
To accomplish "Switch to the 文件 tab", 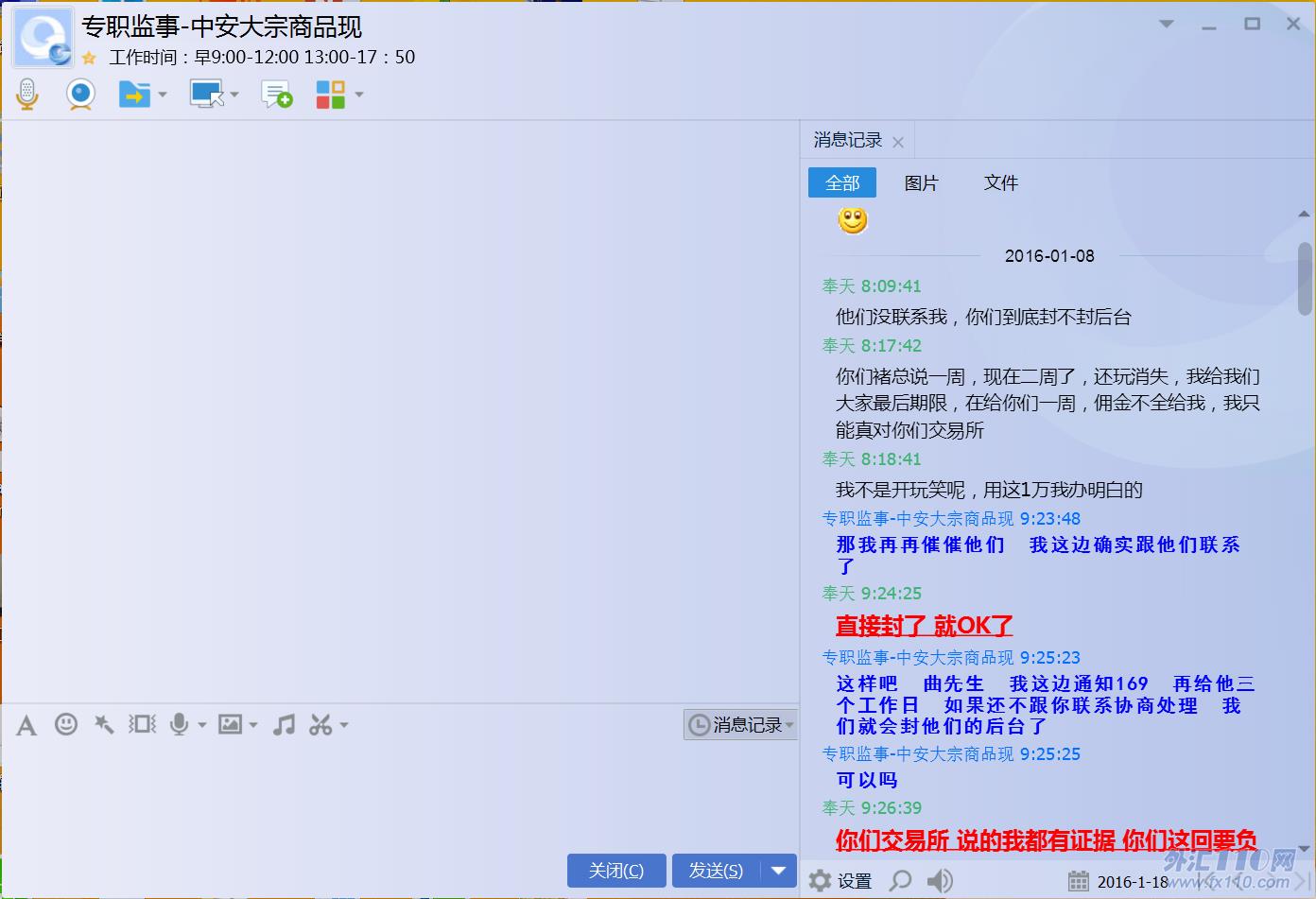I will click(1001, 182).
